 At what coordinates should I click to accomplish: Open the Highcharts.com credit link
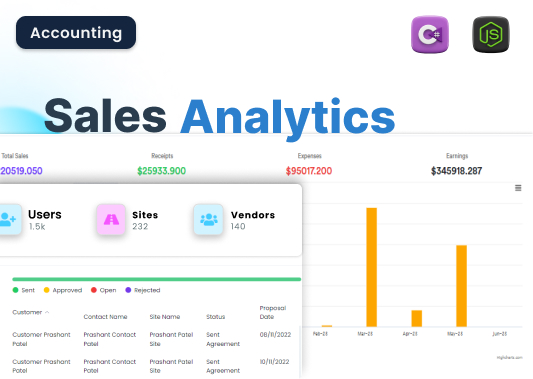[x=509, y=357]
